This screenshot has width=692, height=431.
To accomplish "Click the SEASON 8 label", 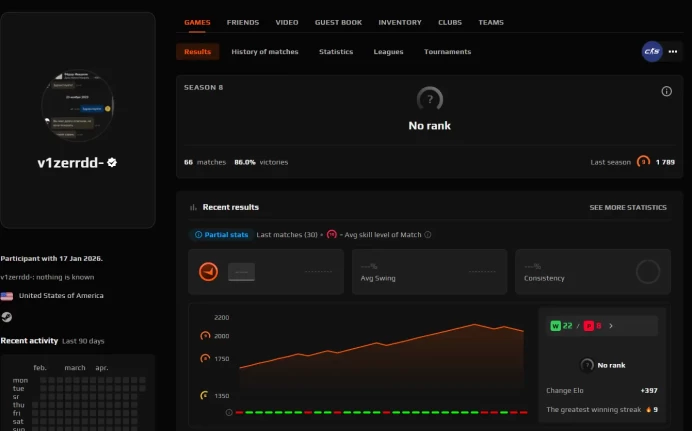I will [203, 87].
